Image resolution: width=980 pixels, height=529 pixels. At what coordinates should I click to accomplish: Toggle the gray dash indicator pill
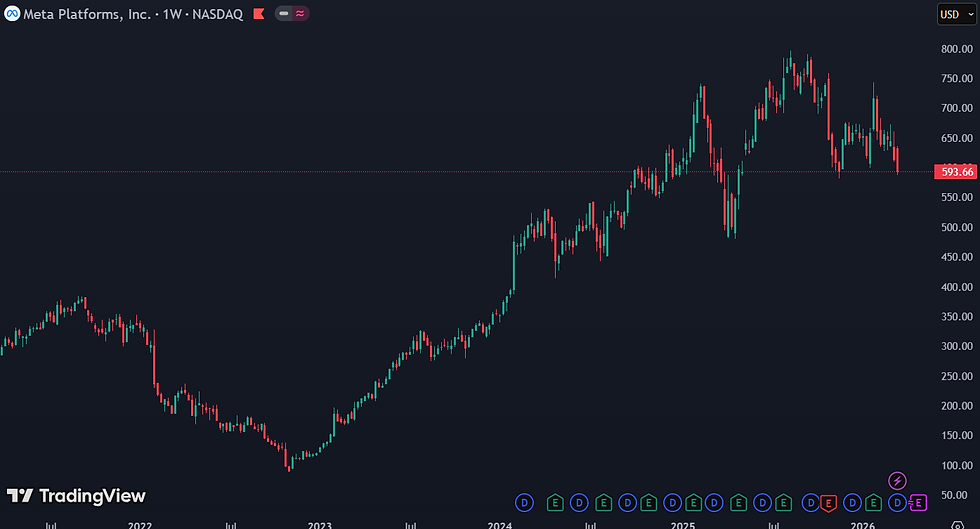[284, 14]
